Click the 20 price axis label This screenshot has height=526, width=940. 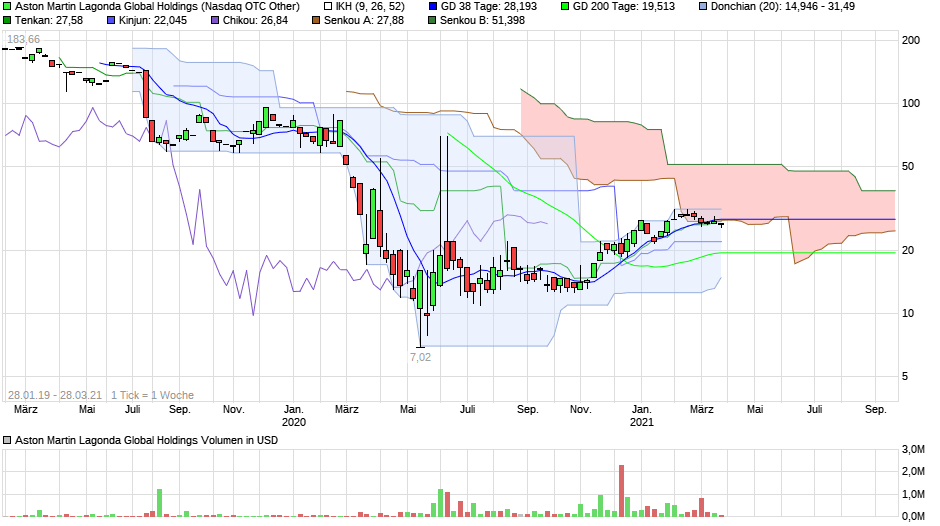pos(908,250)
